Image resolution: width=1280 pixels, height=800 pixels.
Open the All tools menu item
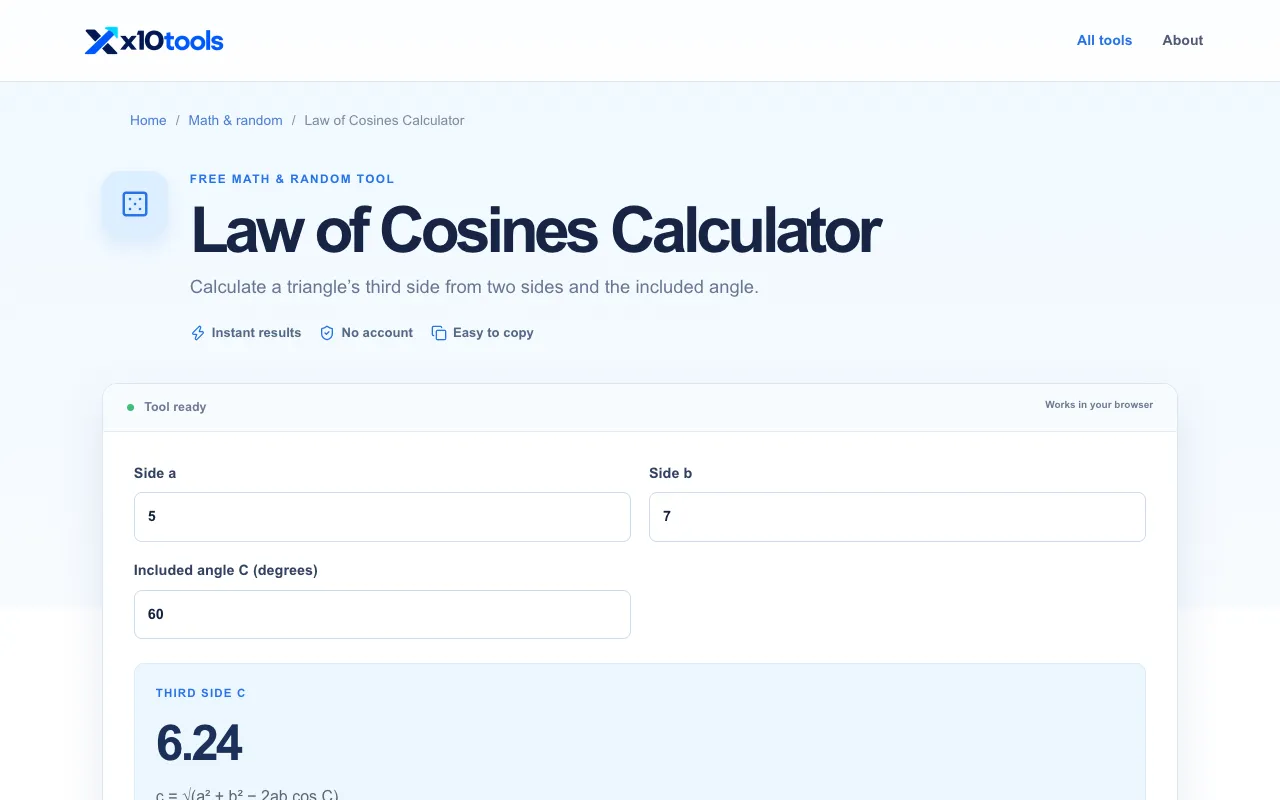click(x=1104, y=40)
